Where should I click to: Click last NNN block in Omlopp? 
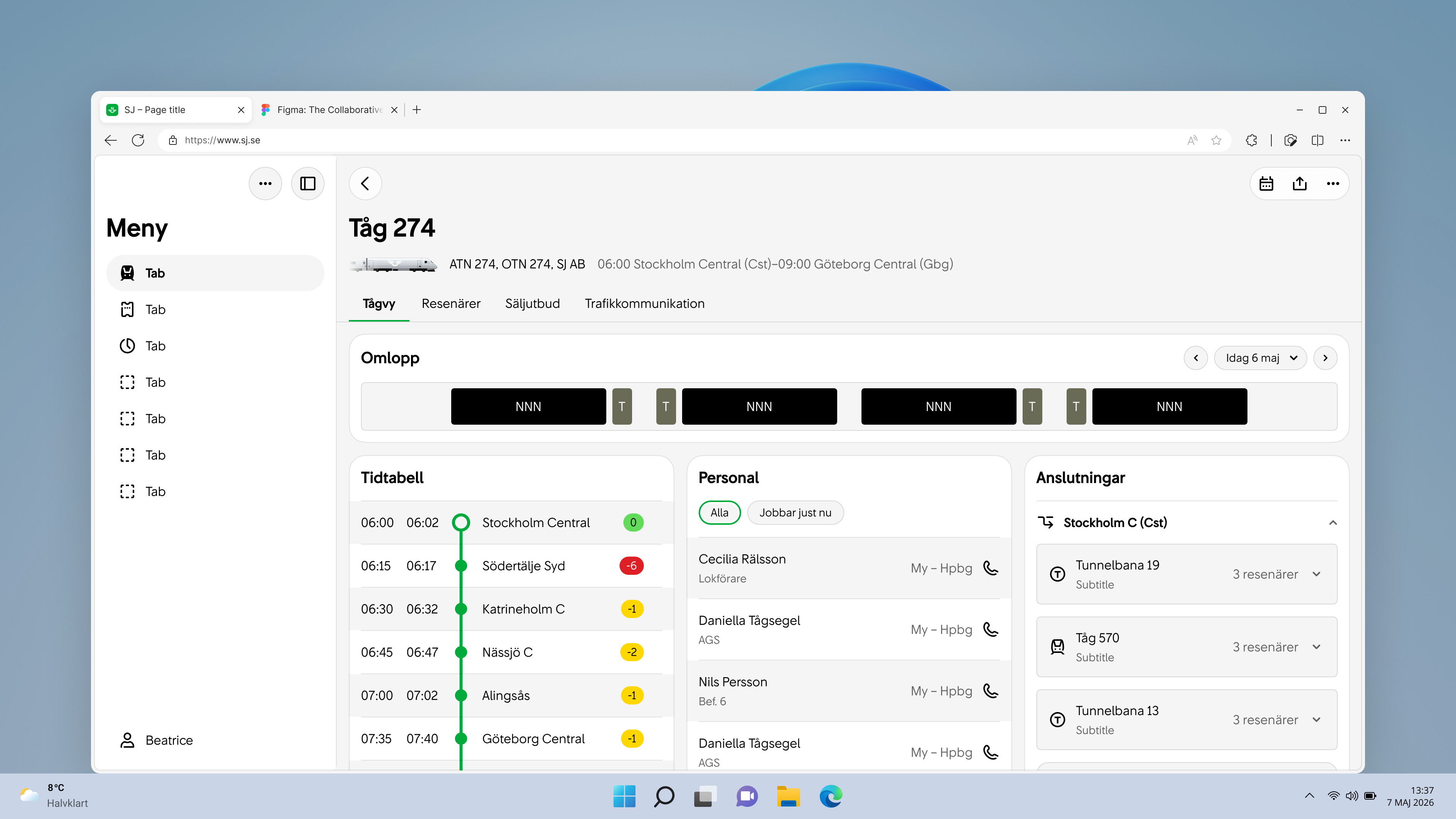[1169, 406]
